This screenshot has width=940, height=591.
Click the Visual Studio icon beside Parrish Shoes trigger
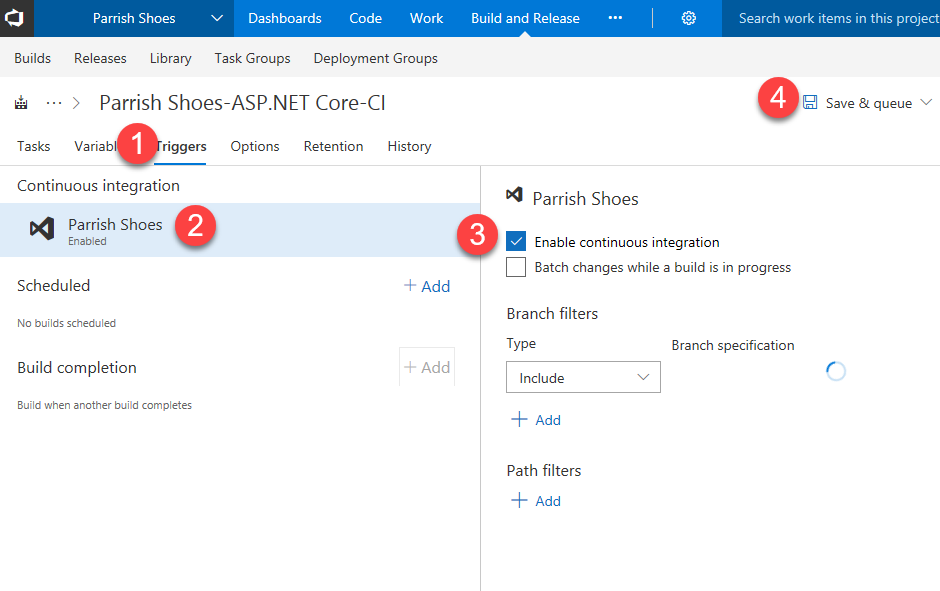(x=42, y=229)
